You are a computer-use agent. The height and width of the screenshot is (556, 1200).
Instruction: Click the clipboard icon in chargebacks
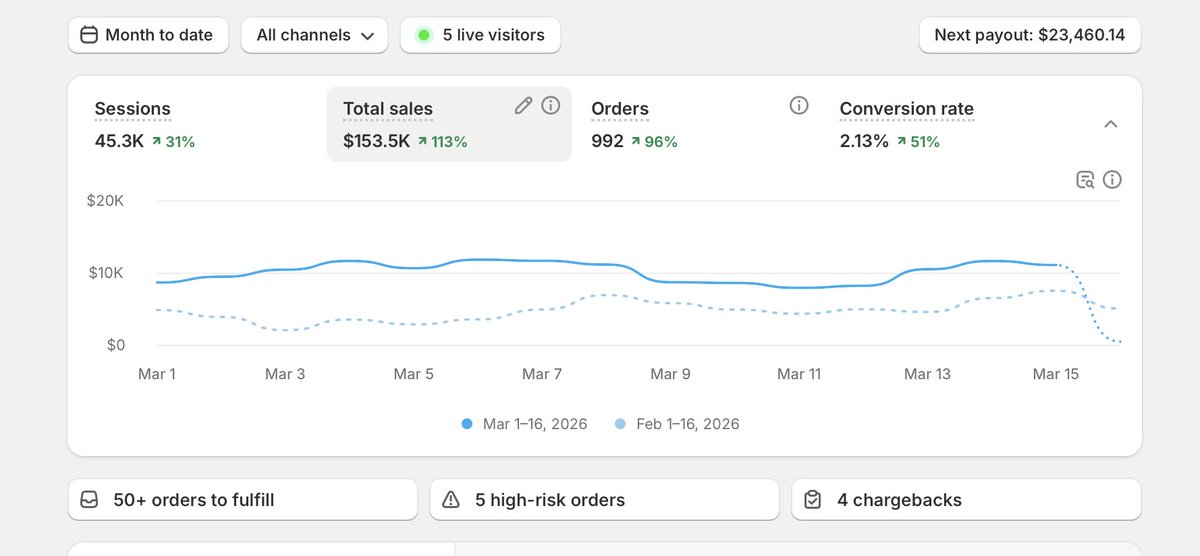coord(812,500)
